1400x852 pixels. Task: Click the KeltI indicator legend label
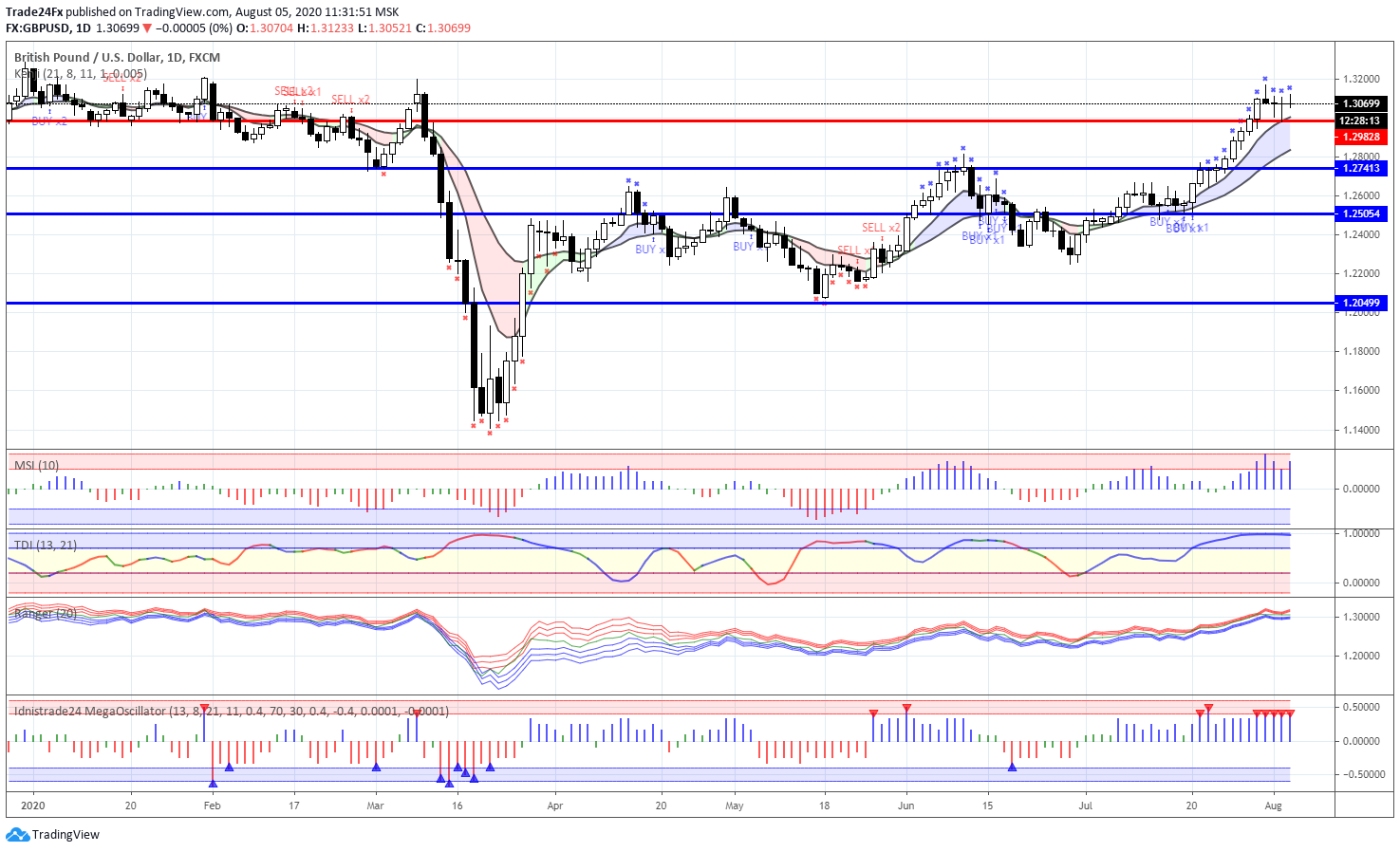coord(81,74)
